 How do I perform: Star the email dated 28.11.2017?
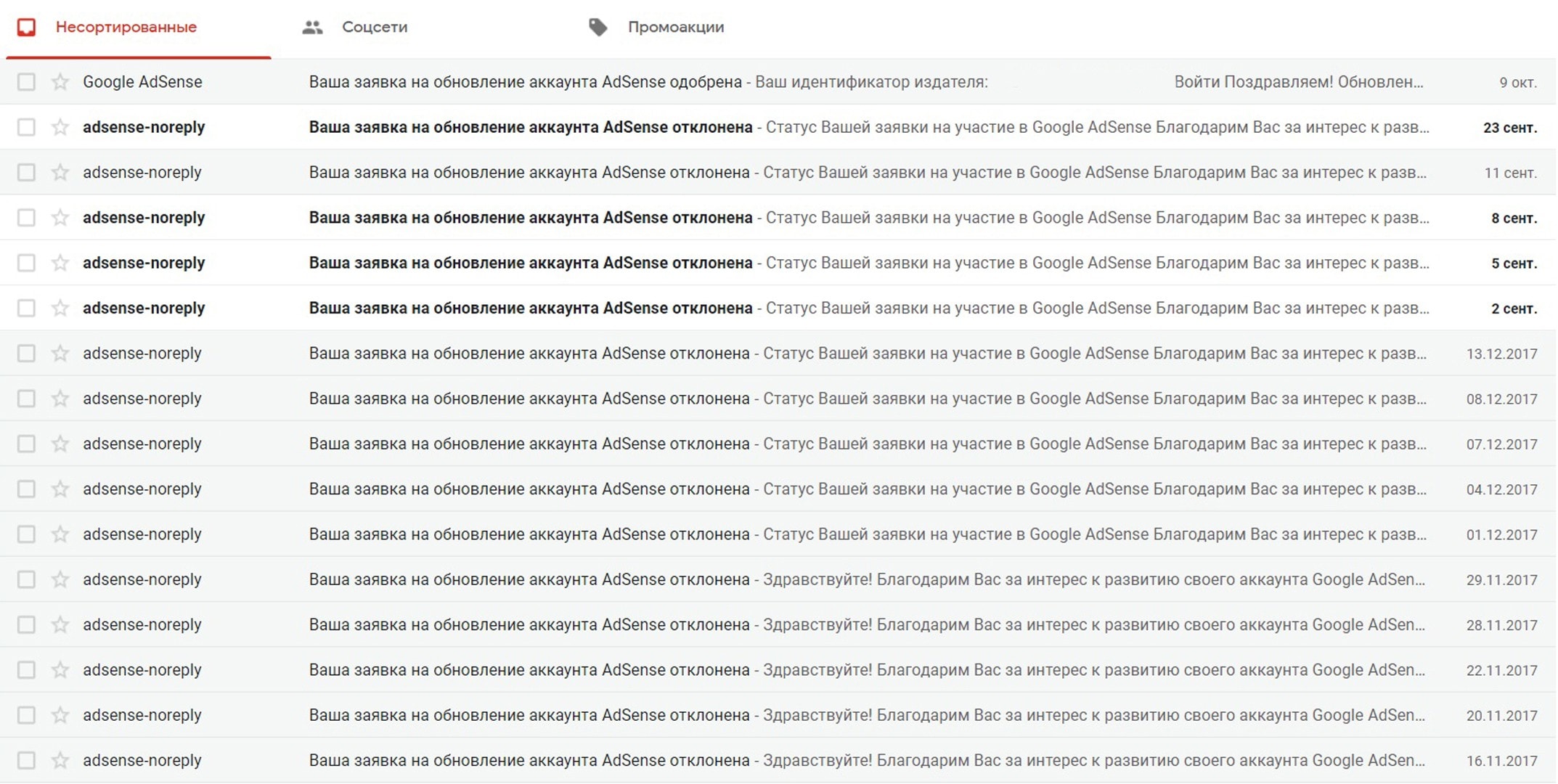coord(60,625)
